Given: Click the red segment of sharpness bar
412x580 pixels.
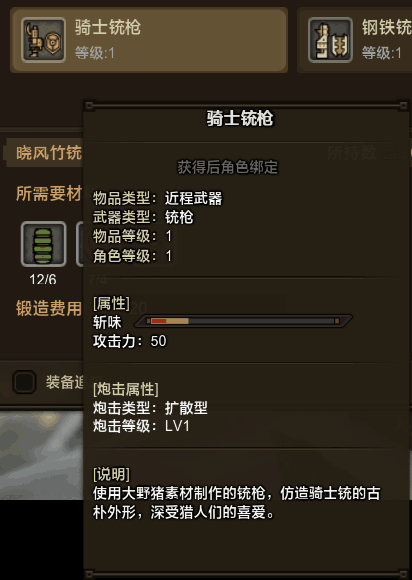Looking at the screenshot, I should point(159,321).
